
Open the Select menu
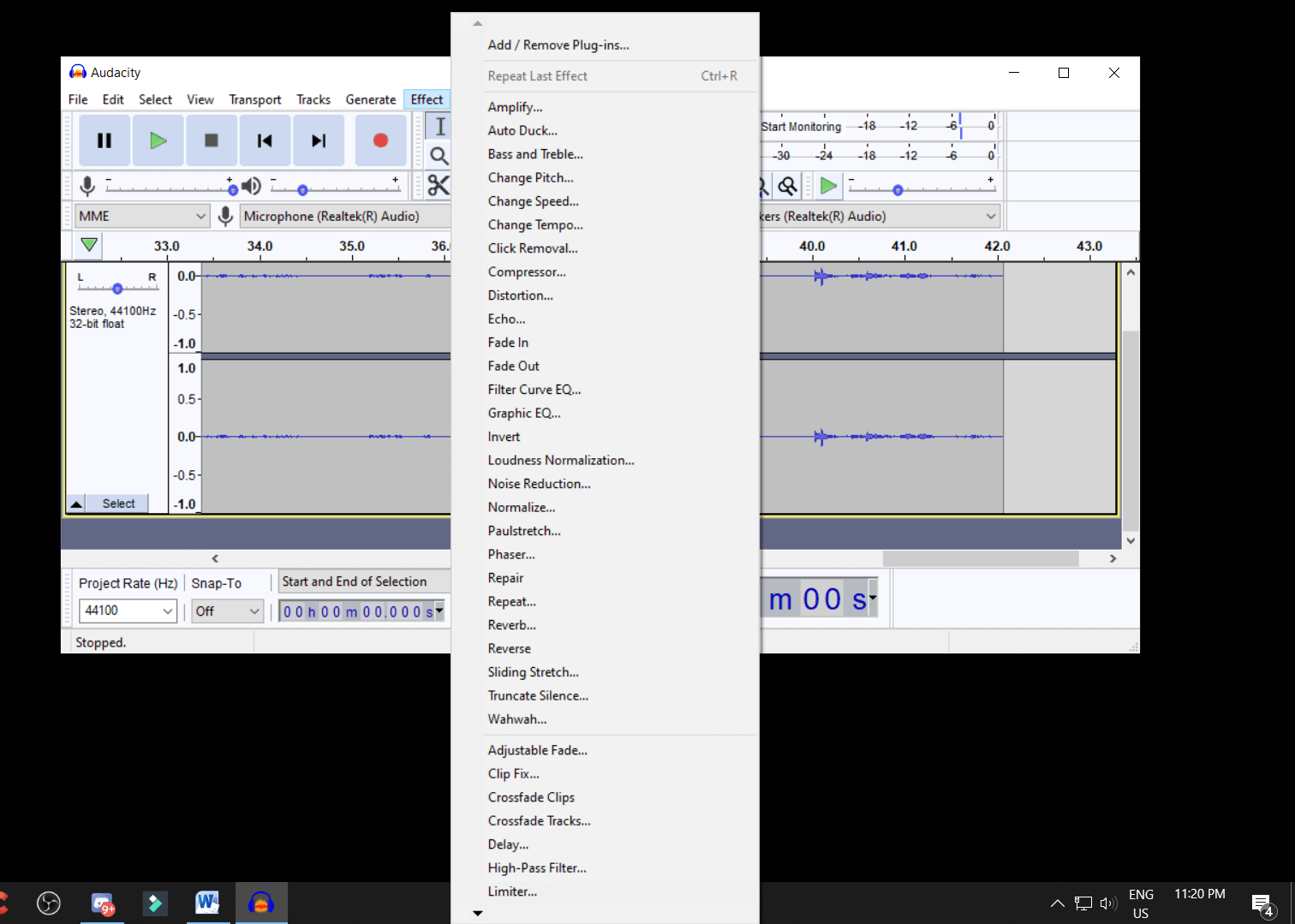pyautogui.click(x=155, y=99)
